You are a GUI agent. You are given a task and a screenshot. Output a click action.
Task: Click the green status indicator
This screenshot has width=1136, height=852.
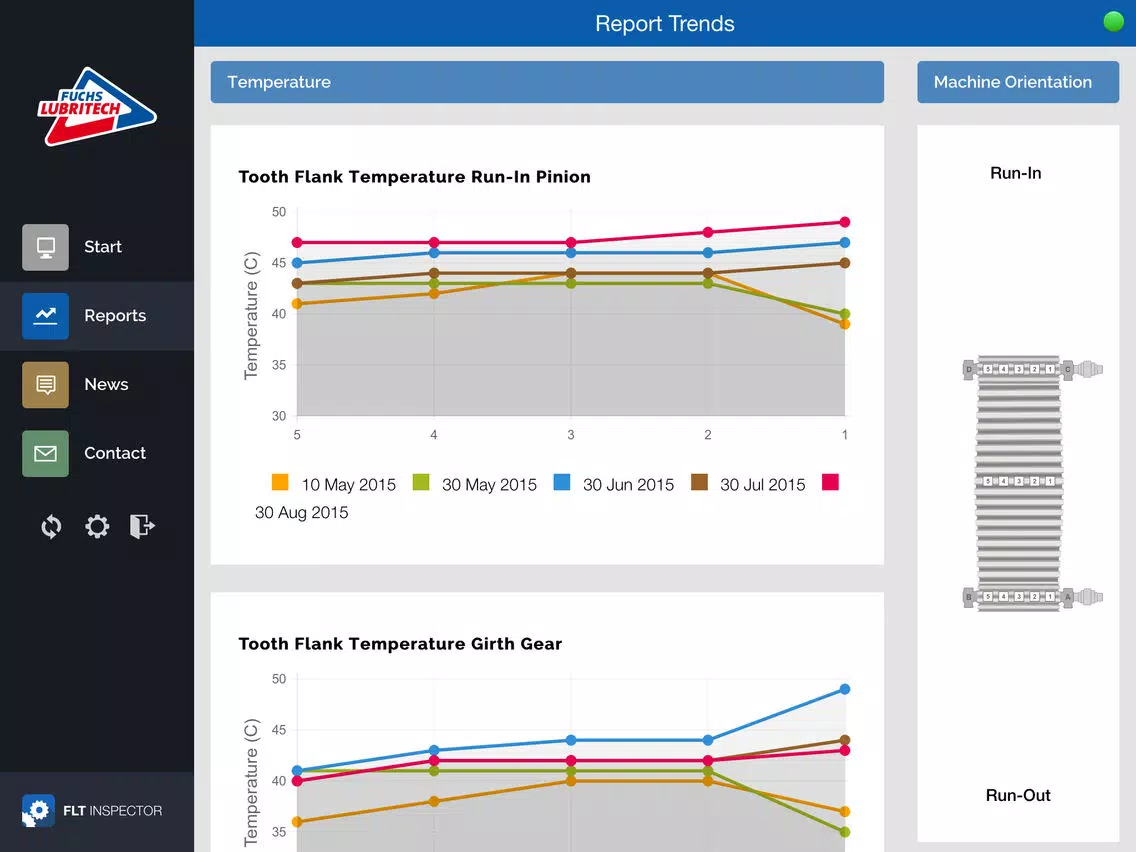pos(1114,22)
